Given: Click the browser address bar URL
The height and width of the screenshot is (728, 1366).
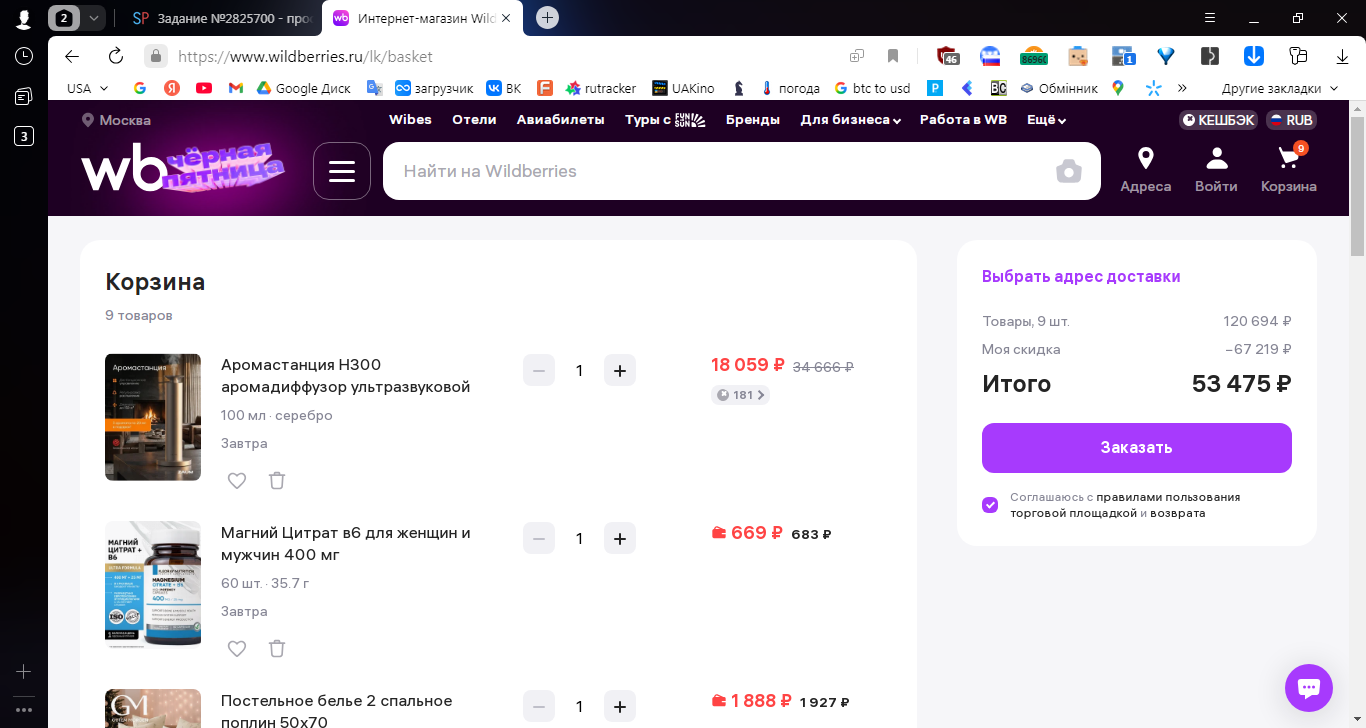Looking at the screenshot, I should tap(305, 57).
